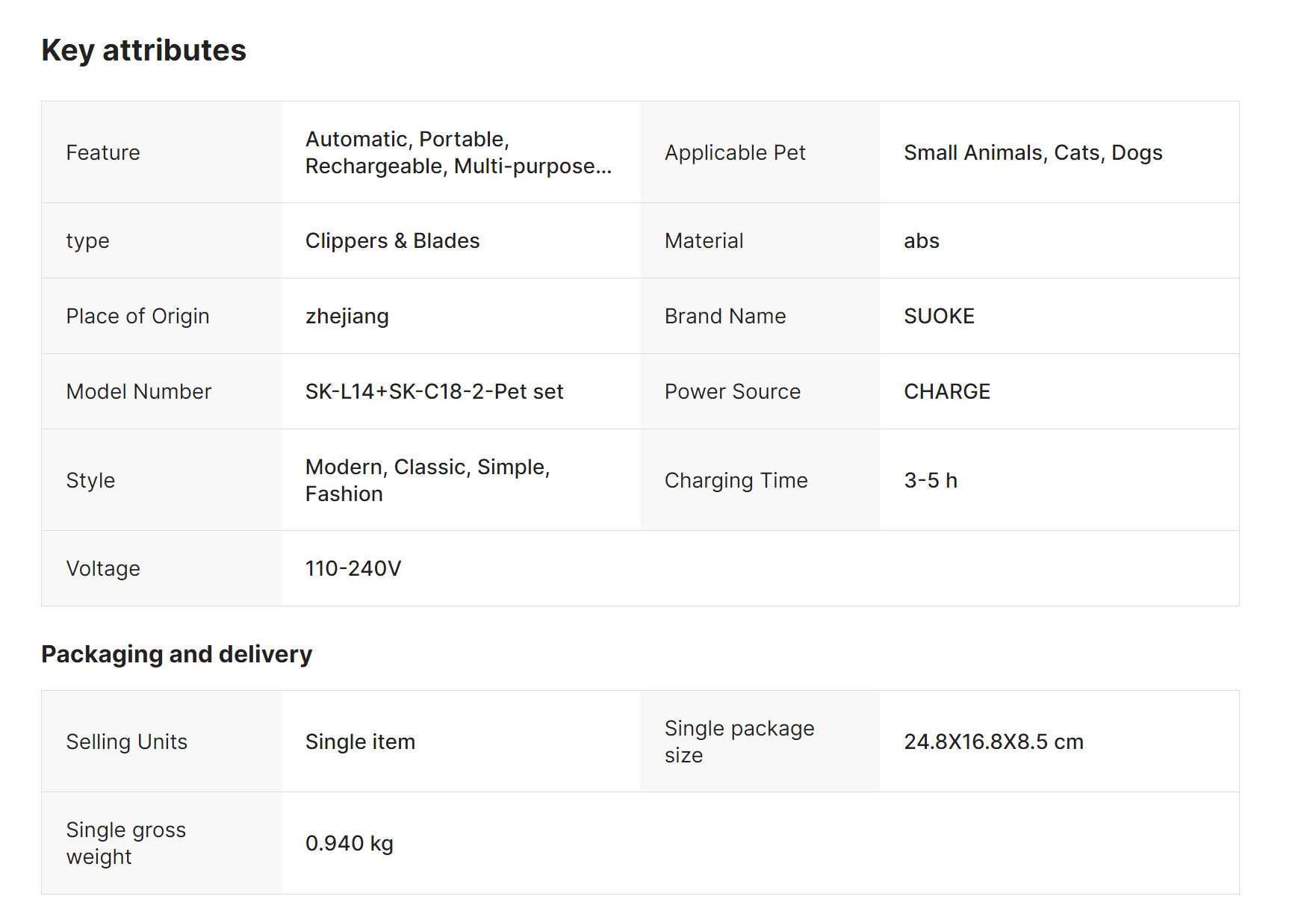The image size is (1316, 914).
Task: Click the Packaging and delivery heading
Action: pyautogui.click(x=176, y=654)
